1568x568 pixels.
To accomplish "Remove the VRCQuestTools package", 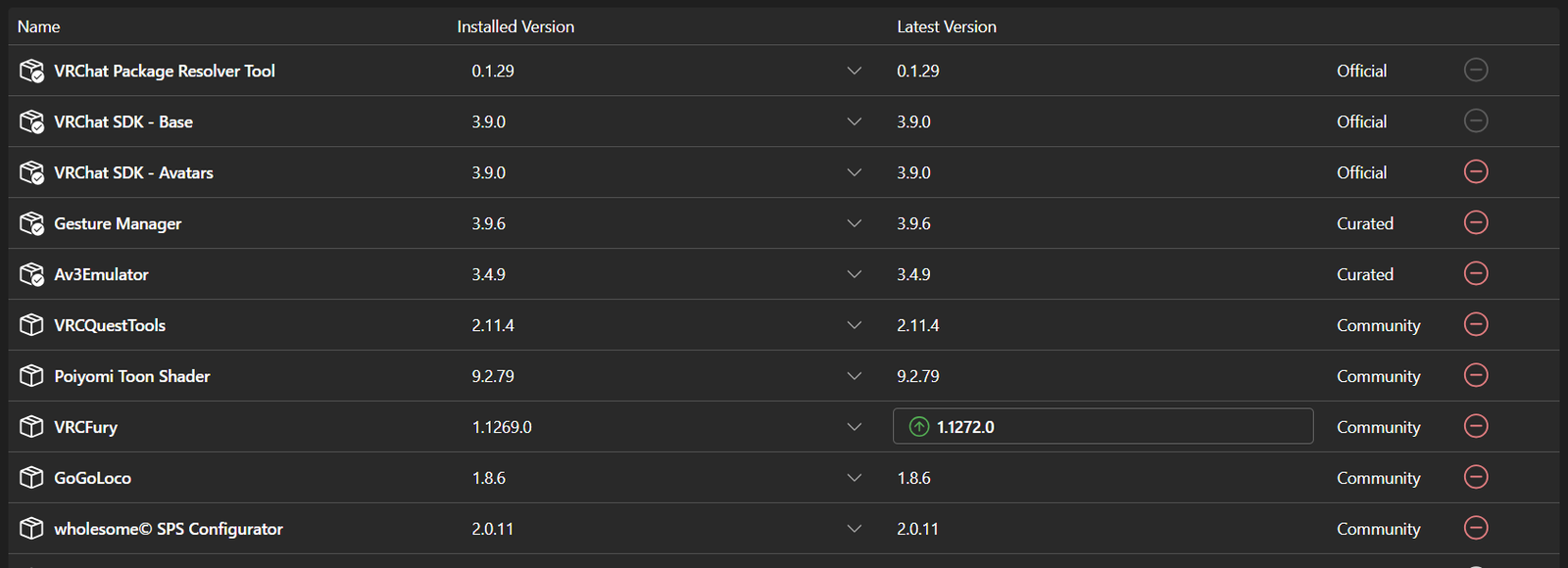I will click(x=1476, y=325).
